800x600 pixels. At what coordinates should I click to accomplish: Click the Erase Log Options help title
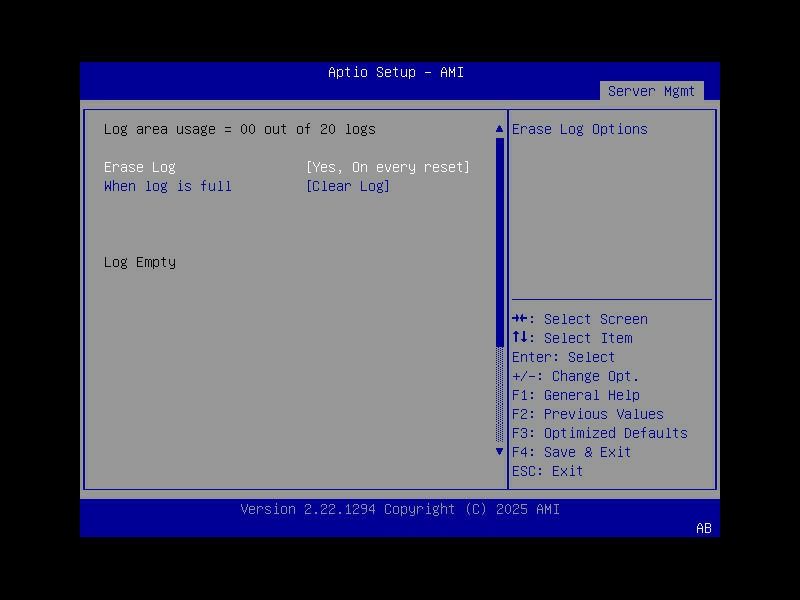(x=580, y=128)
